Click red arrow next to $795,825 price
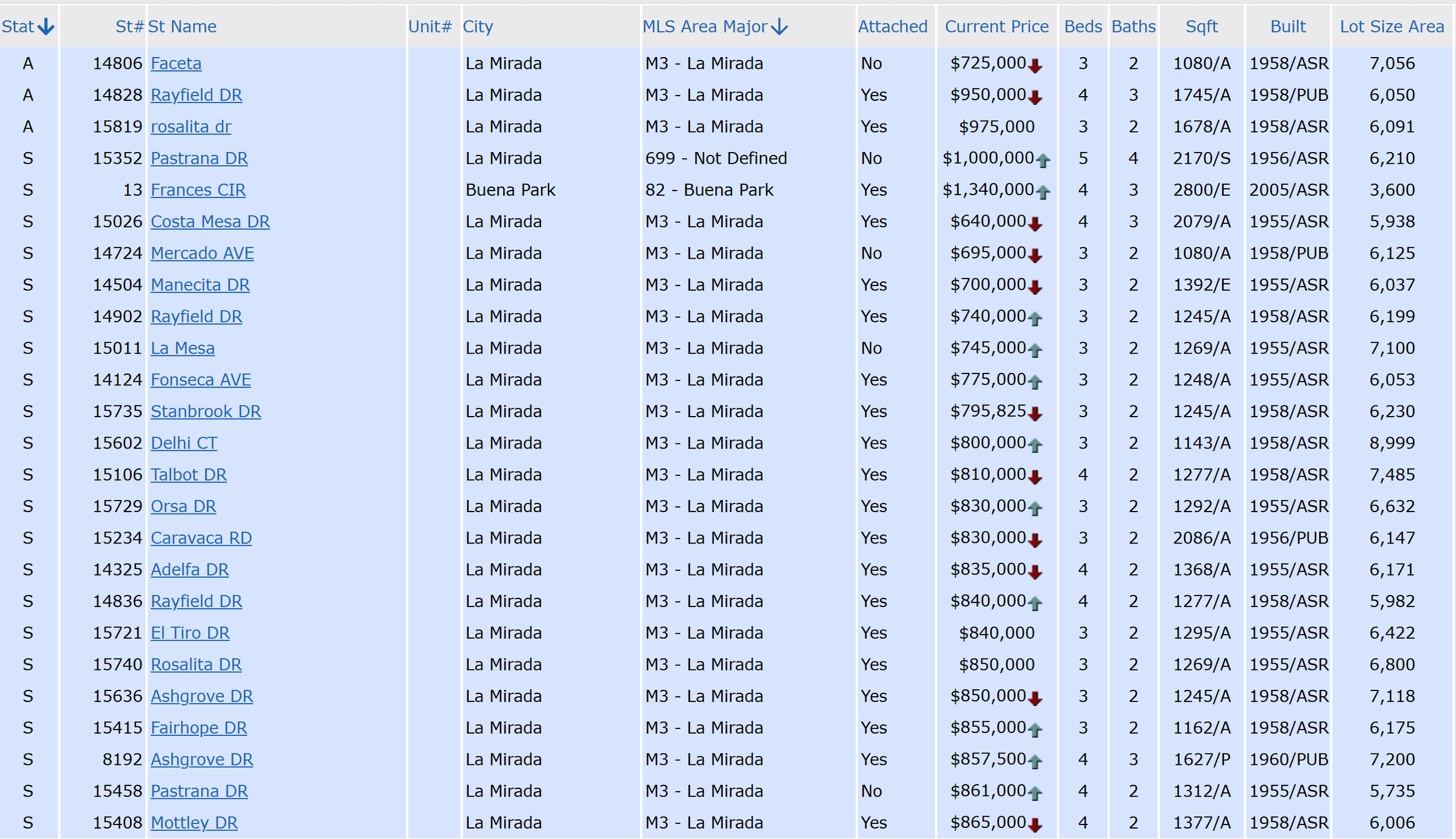 pos(1035,414)
